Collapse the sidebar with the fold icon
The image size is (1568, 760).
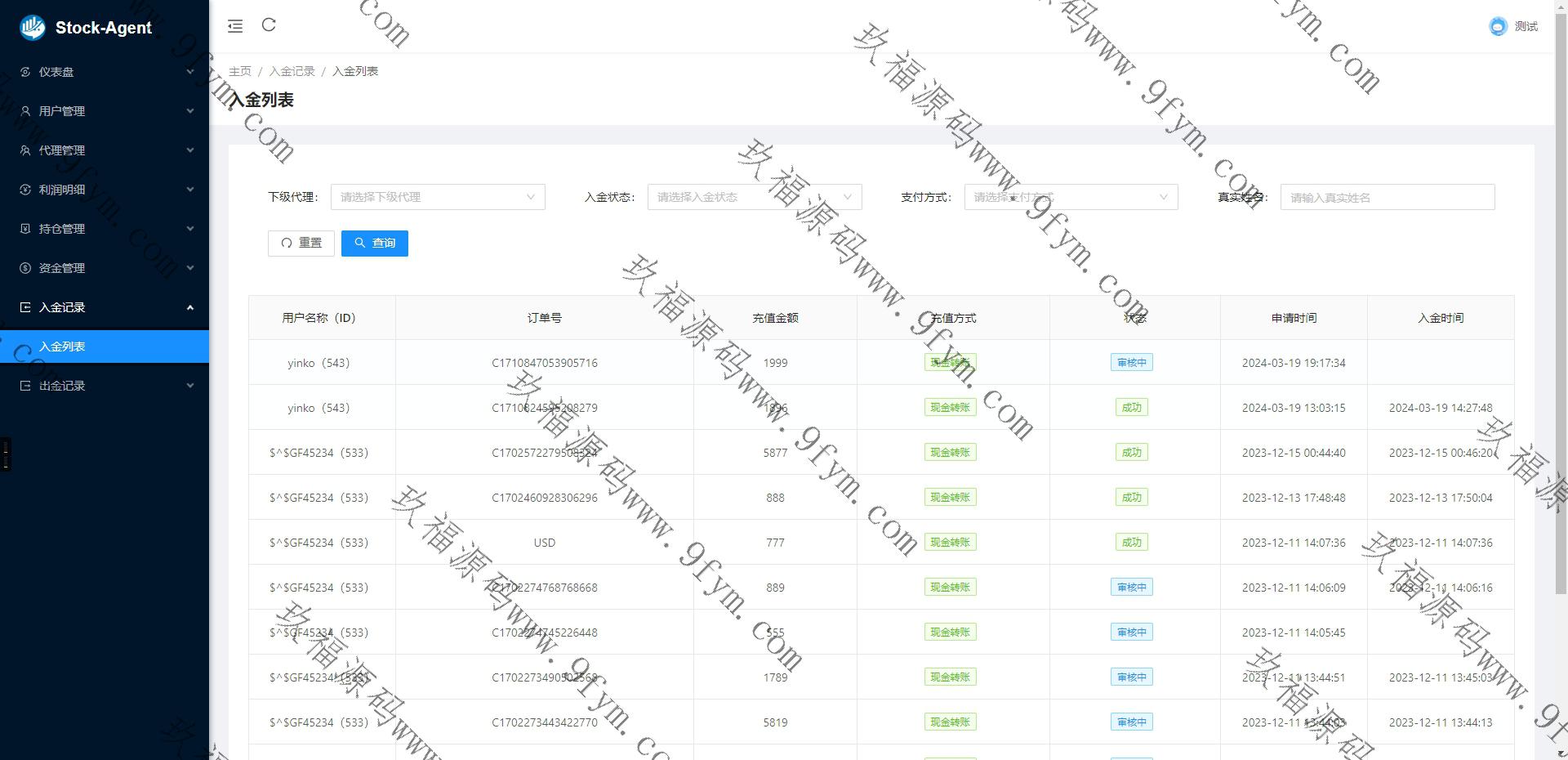pos(235,26)
